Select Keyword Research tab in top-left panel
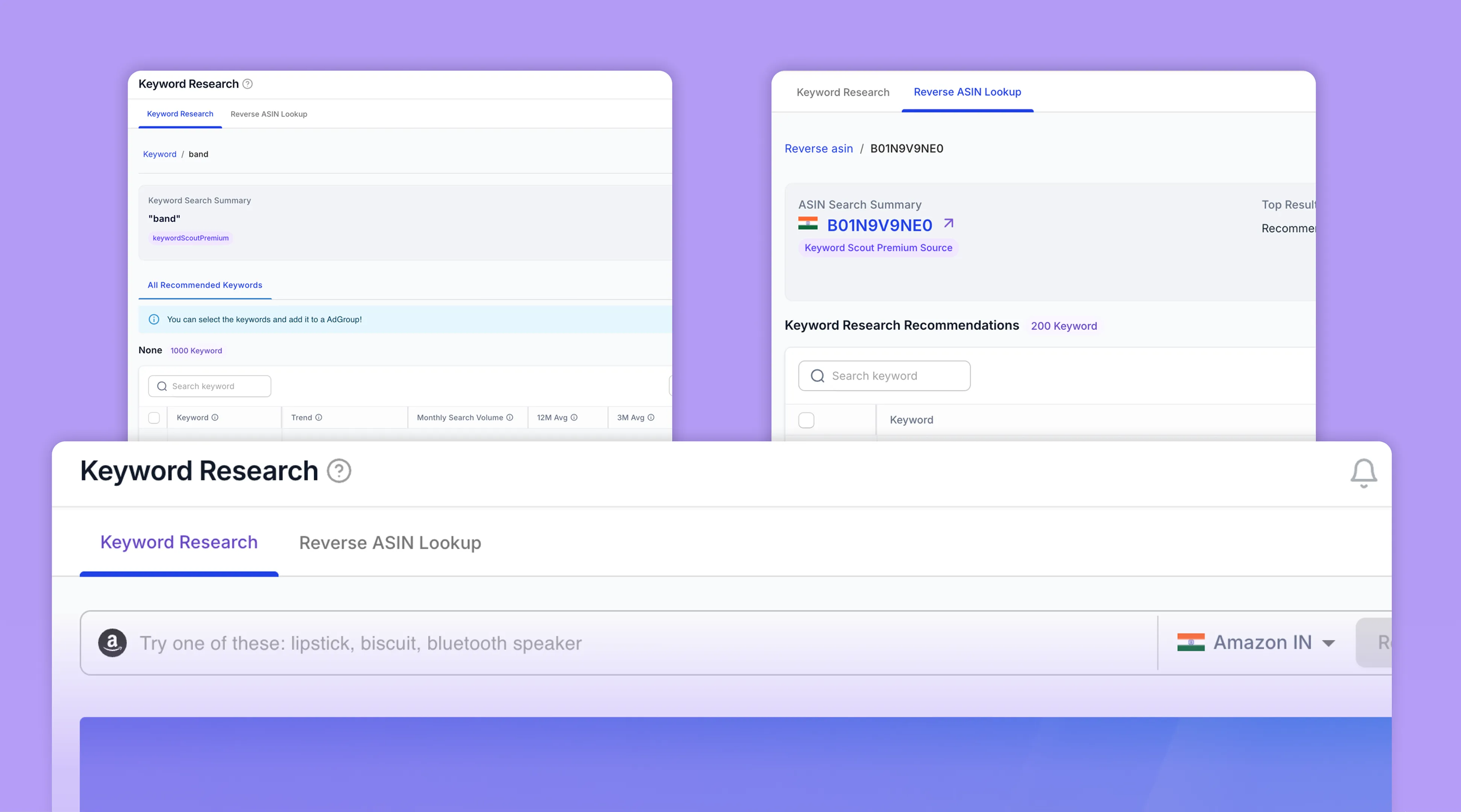Viewport: 1461px width, 812px height. coord(180,114)
